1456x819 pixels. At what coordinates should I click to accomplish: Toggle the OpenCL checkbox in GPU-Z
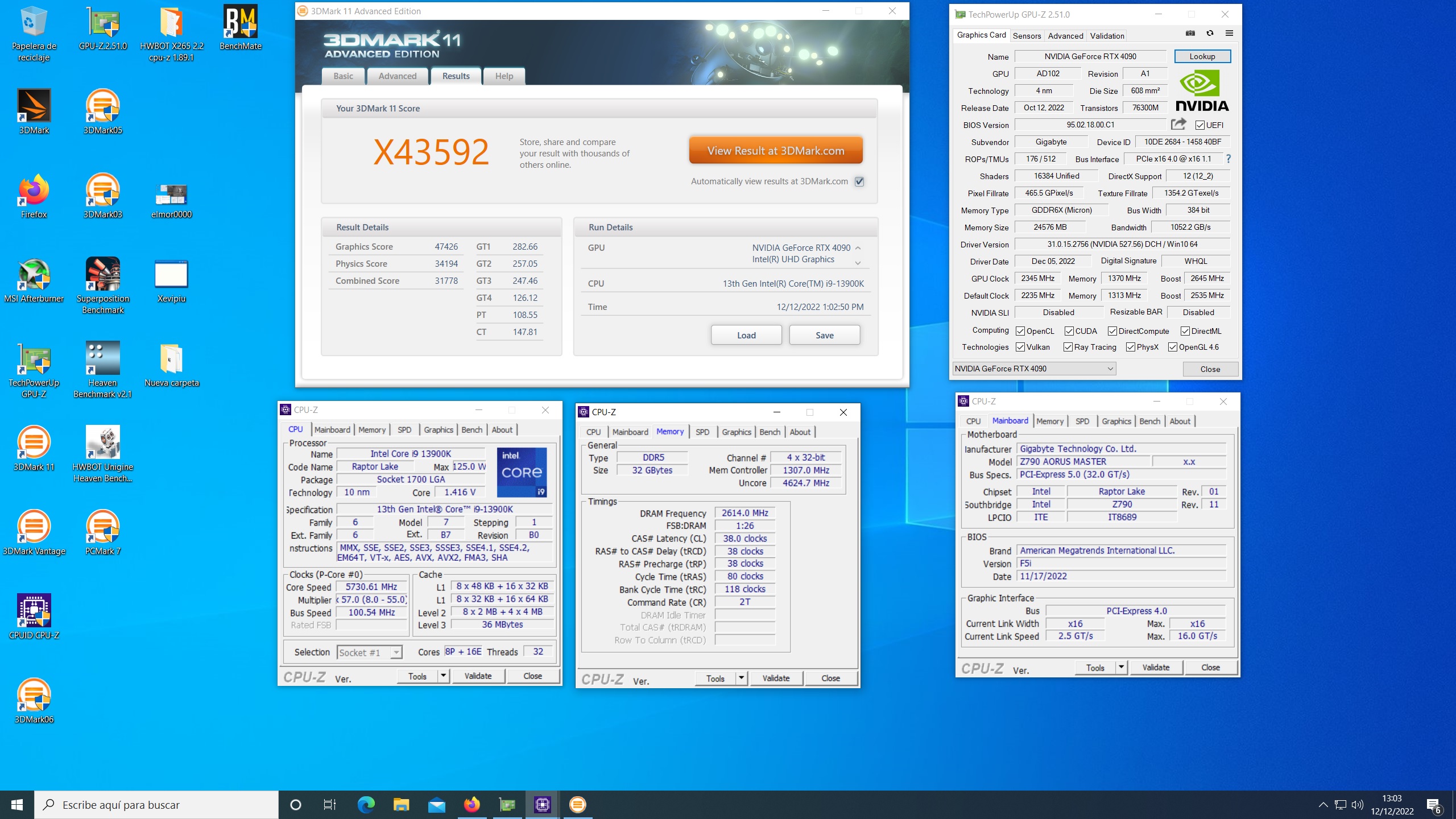[1020, 331]
